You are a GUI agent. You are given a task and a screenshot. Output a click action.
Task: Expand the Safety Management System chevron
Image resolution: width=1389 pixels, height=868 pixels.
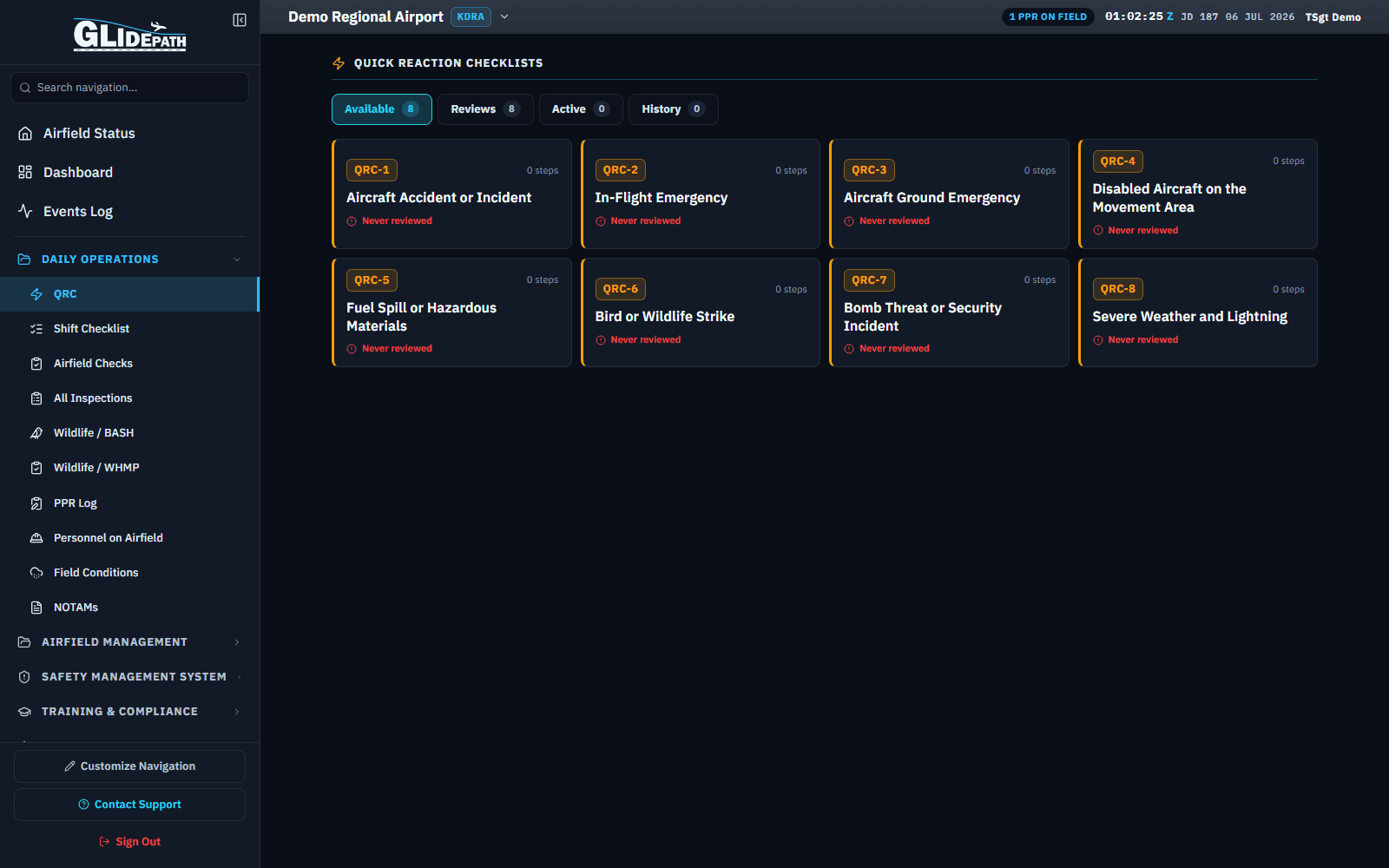coord(240,677)
